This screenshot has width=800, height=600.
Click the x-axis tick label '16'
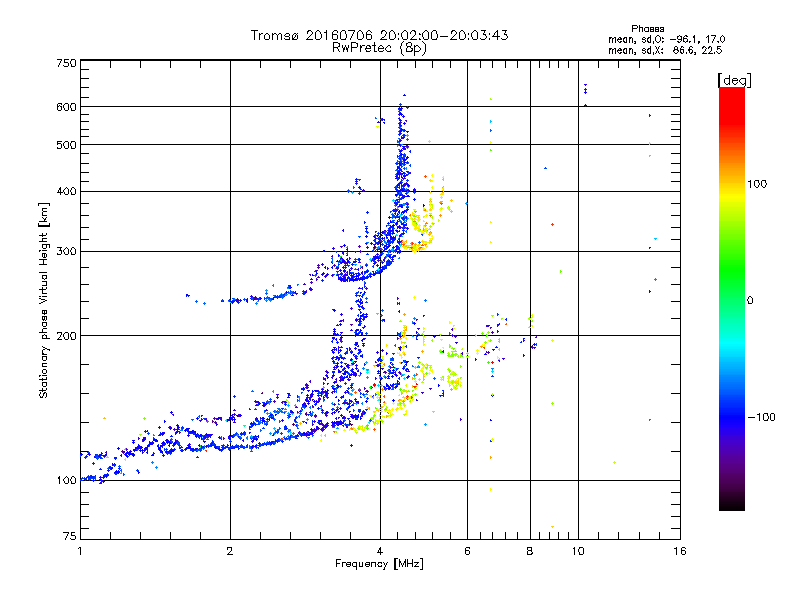pyautogui.click(x=680, y=551)
